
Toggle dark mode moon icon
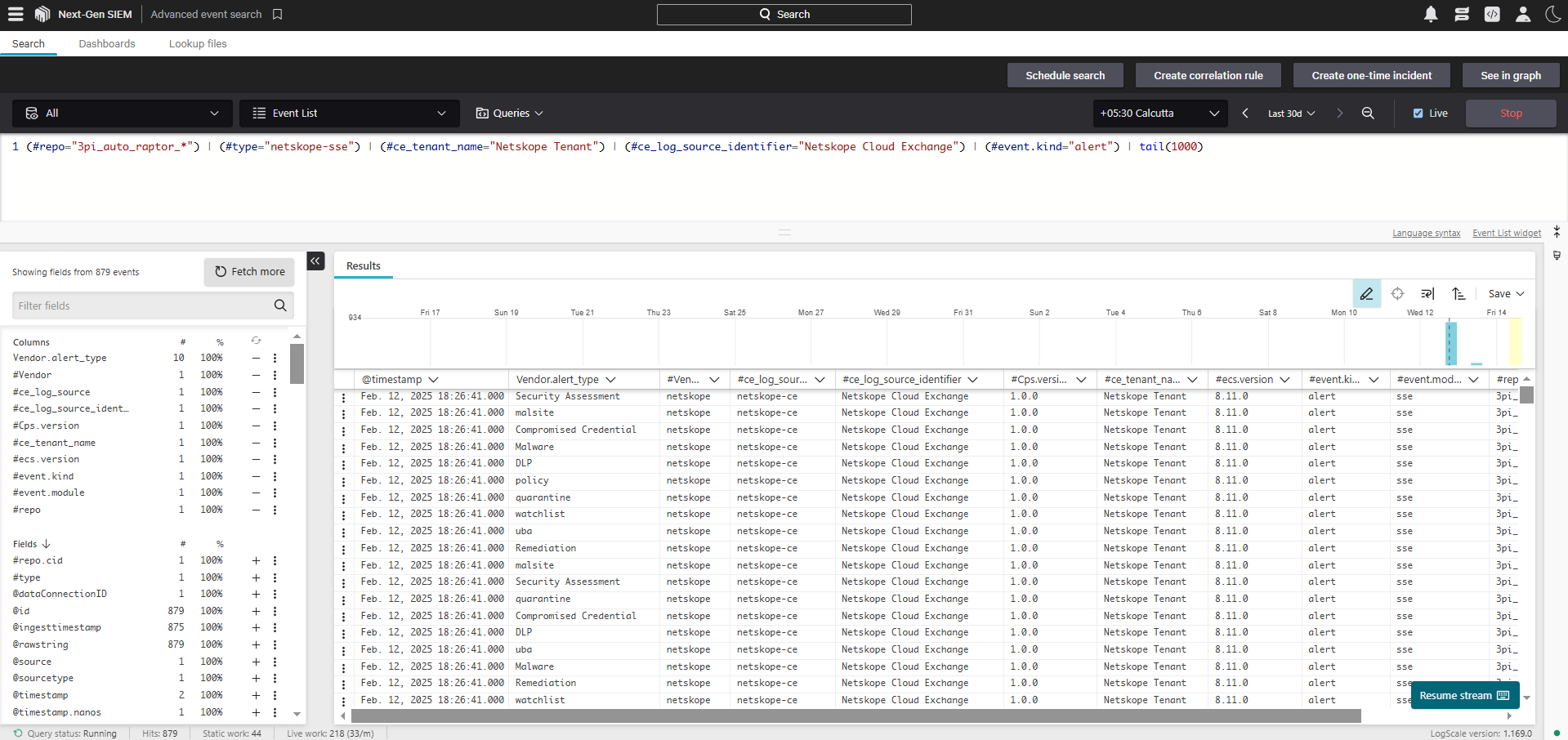click(x=1552, y=14)
